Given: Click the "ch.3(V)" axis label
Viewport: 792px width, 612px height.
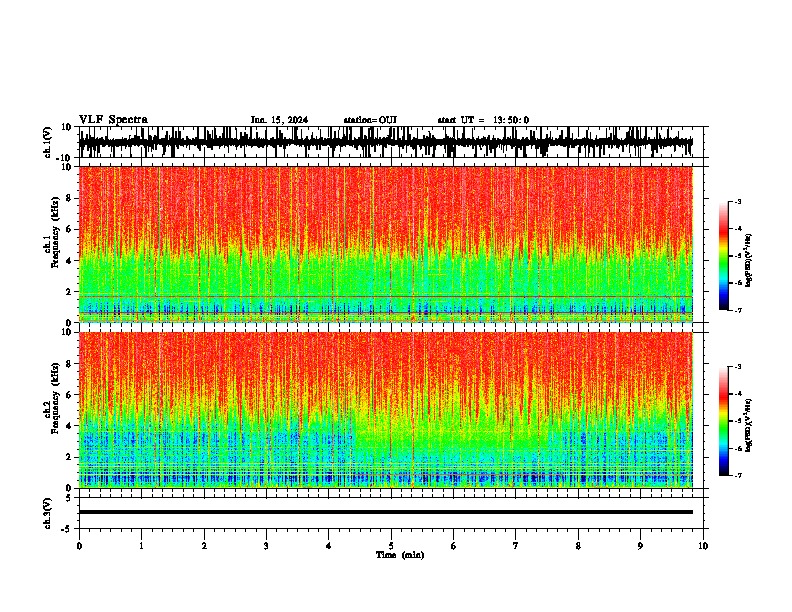Looking at the screenshot, I should click(48, 513).
